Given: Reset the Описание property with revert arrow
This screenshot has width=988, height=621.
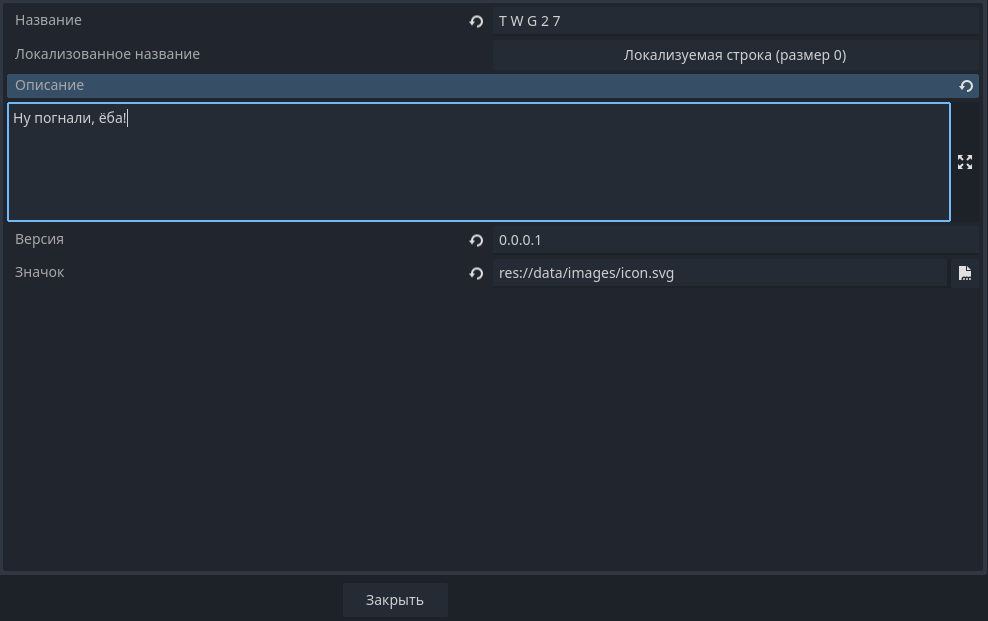Looking at the screenshot, I should (966, 86).
